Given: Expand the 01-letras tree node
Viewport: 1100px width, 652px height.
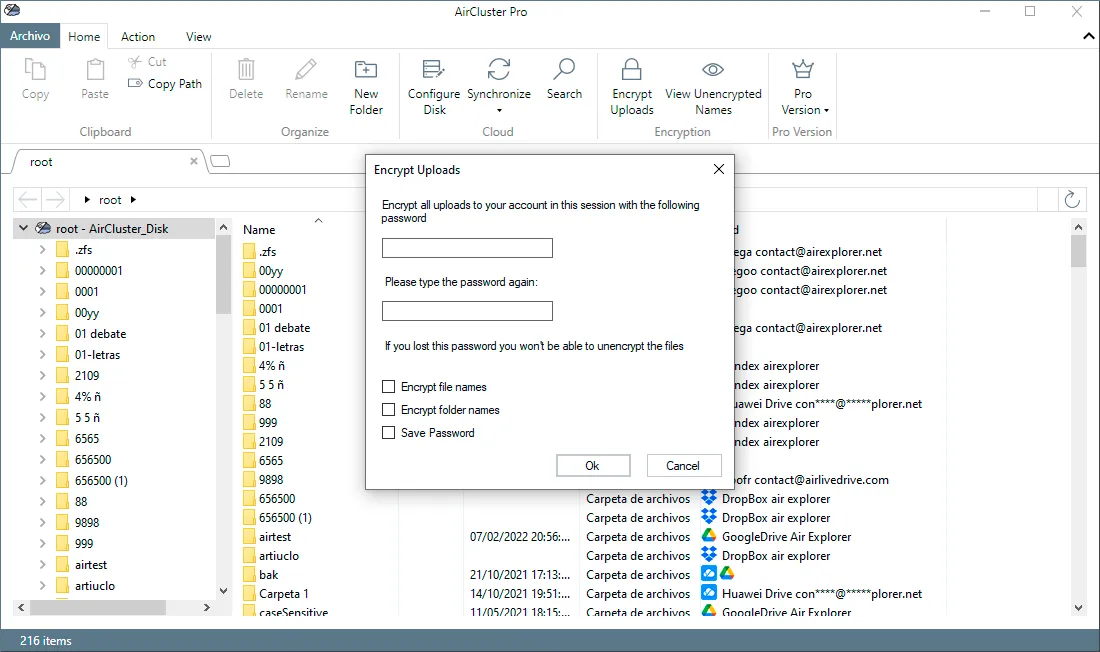Looking at the screenshot, I should click(42, 354).
